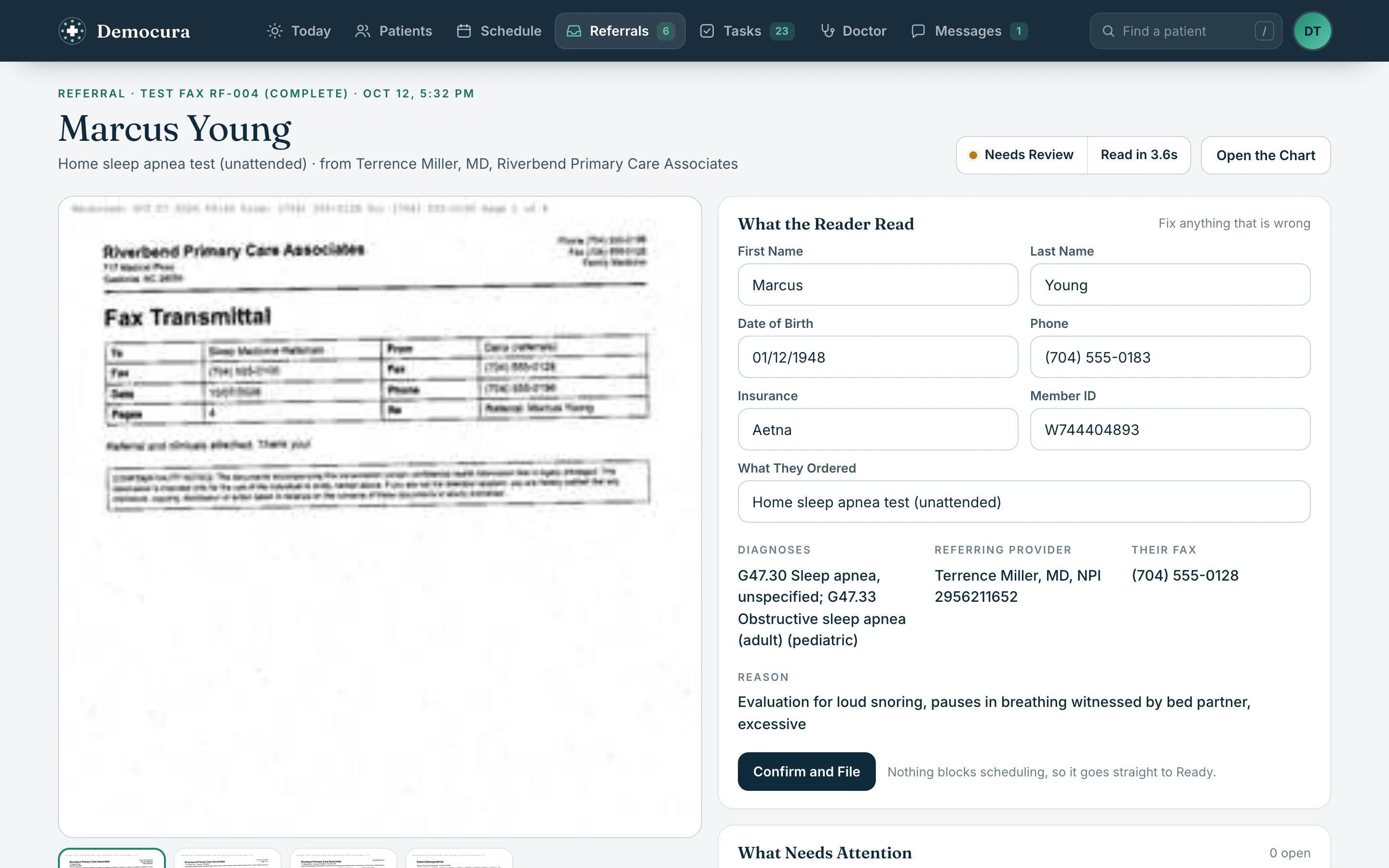
Task: Select the second fax page thumbnail
Action: [x=227, y=858]
